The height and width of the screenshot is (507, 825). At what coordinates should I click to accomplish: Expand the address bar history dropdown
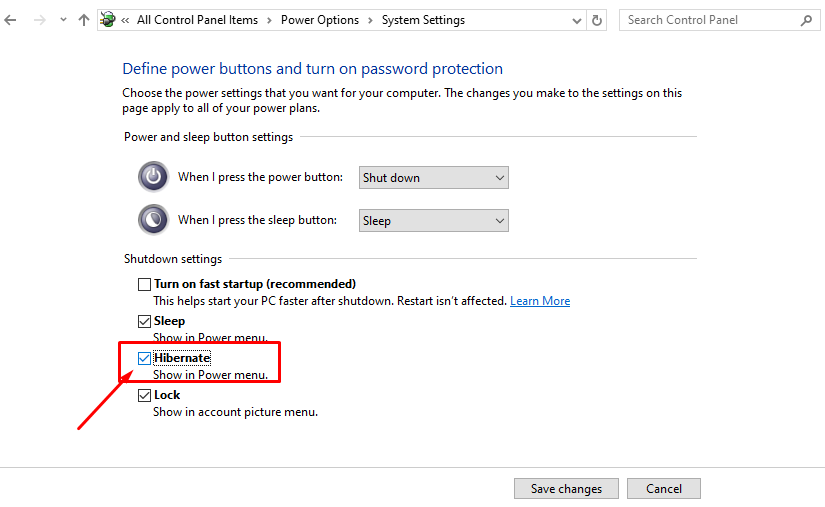pos(577,20)
